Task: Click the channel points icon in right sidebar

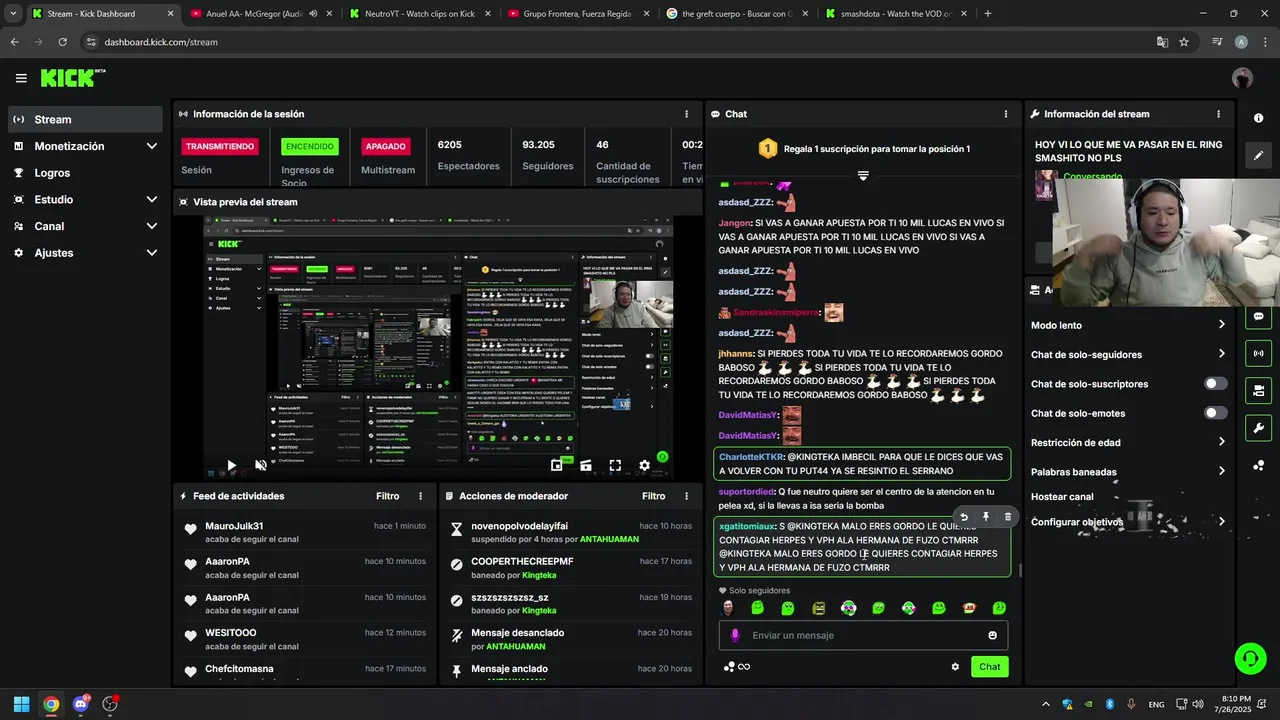Action: point(1258,466)
